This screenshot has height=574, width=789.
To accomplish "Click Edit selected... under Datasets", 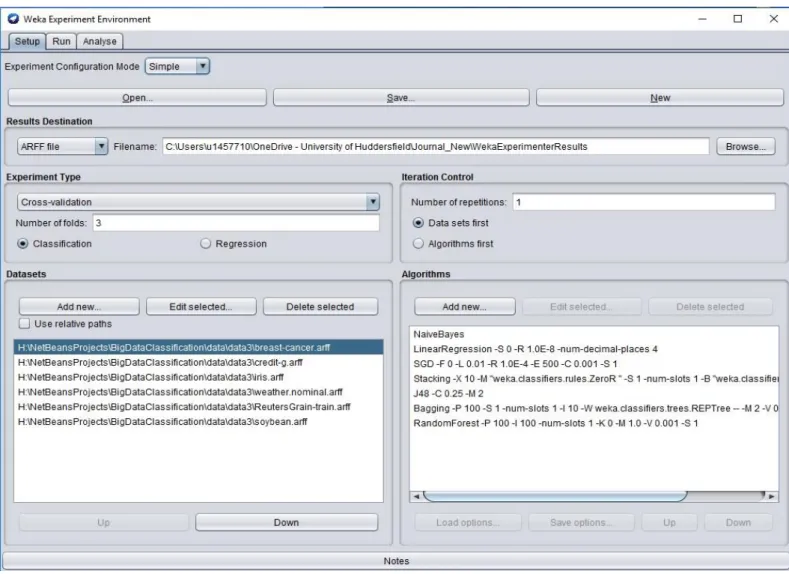I will click(201, 307).
